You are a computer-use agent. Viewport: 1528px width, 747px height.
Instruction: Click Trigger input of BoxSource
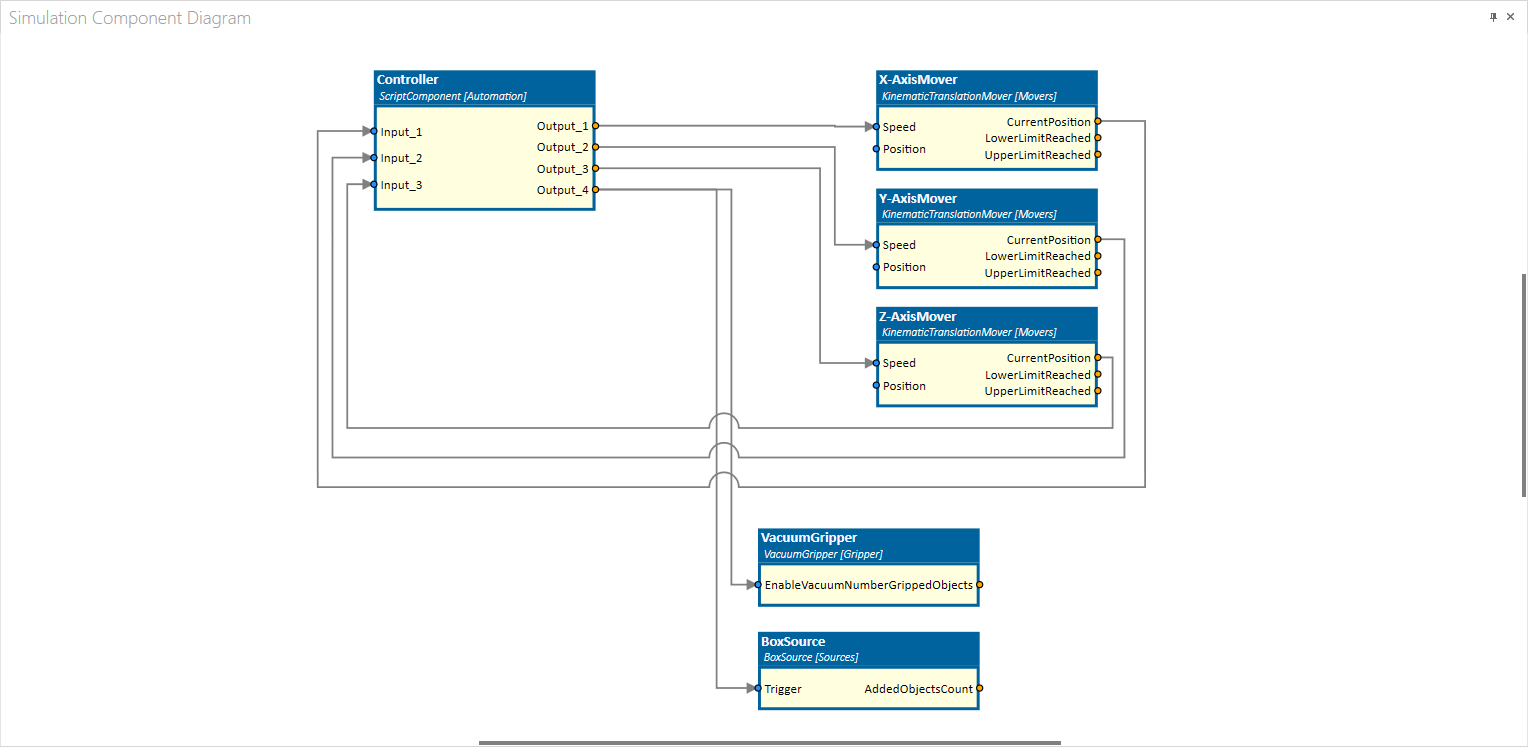pos(758,688)
